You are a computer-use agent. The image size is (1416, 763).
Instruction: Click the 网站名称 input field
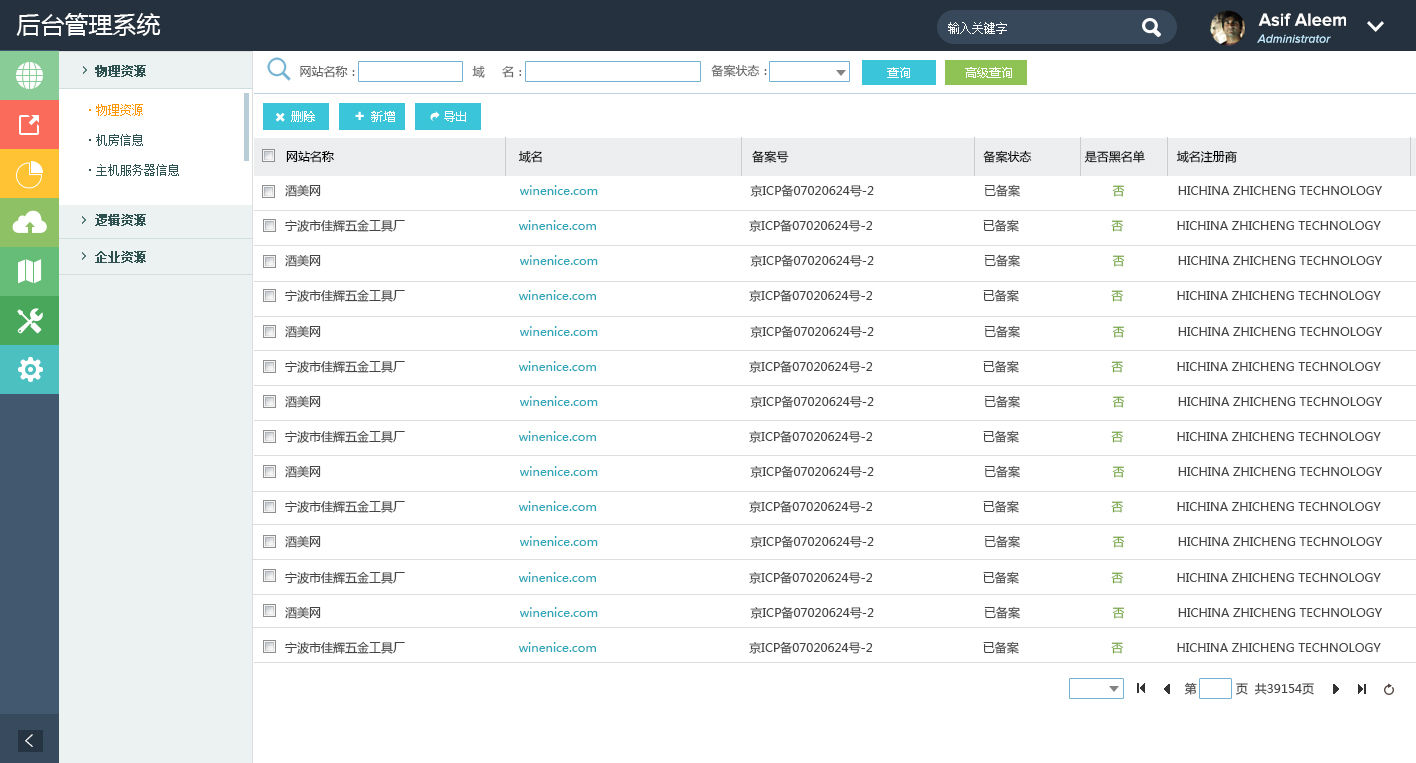[410, 72]
